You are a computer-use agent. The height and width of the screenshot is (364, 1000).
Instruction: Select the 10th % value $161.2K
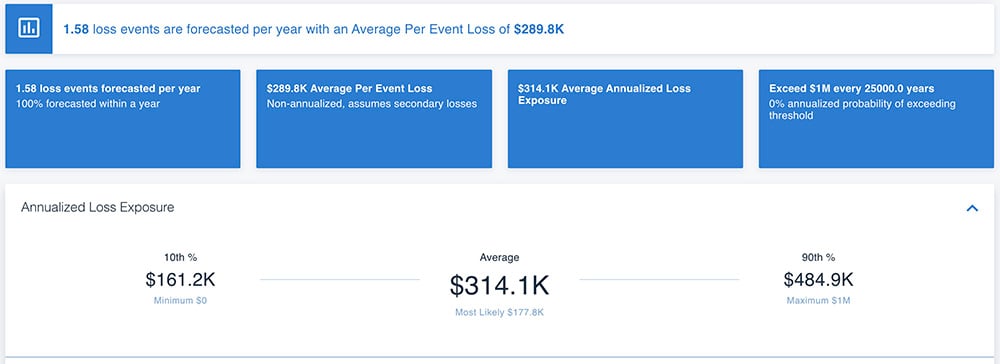pyautogui.click(x=180, y=280)
